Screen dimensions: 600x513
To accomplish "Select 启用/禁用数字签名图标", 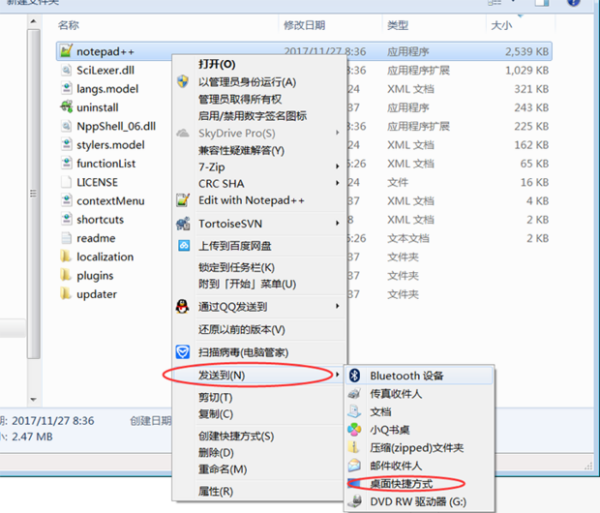I will coord(253,116).
